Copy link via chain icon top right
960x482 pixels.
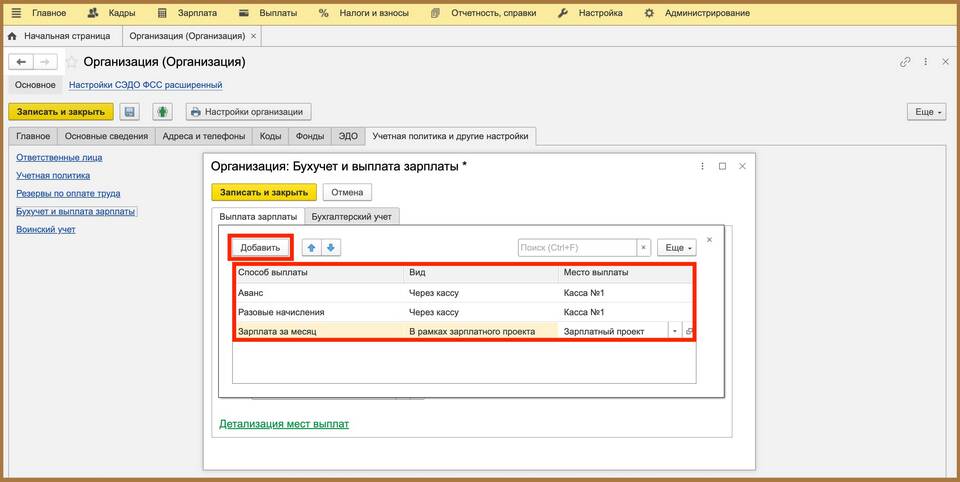[905, 62]
